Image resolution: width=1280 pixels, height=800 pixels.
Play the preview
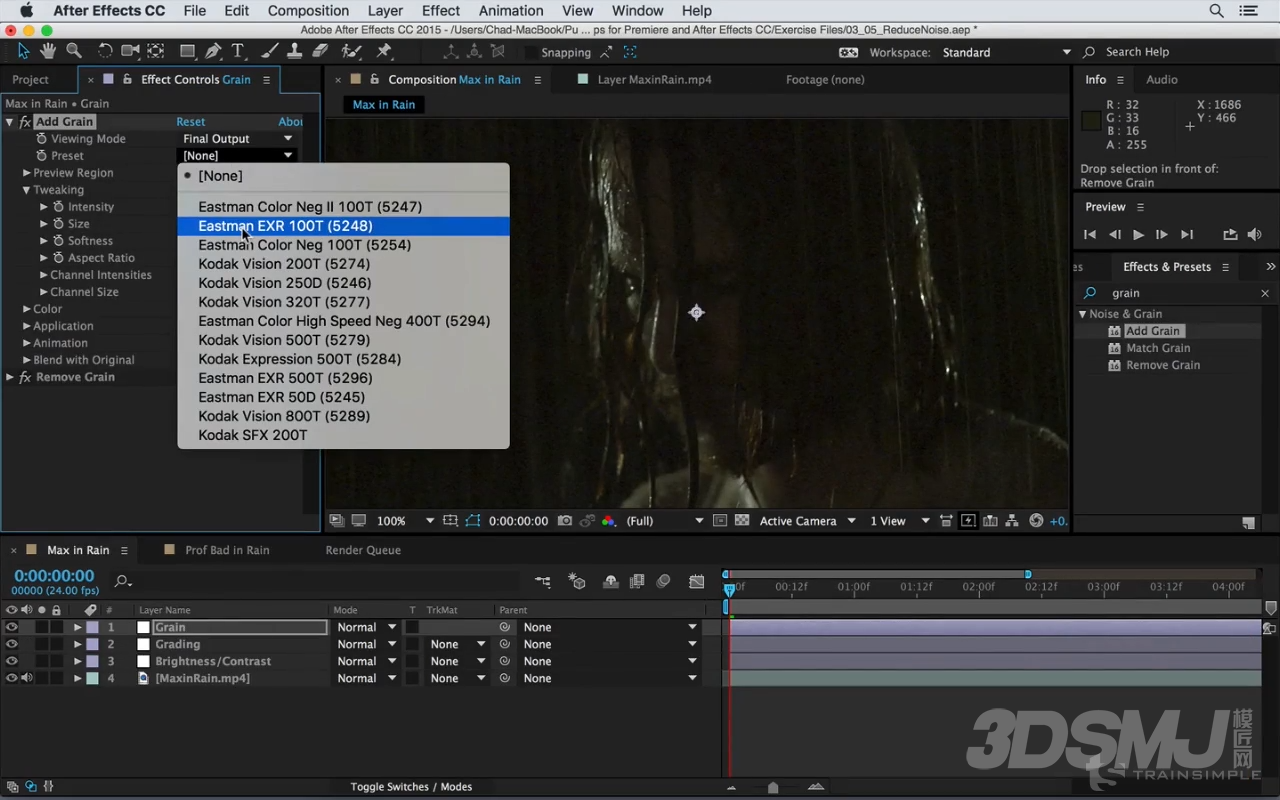[1138, 235]
